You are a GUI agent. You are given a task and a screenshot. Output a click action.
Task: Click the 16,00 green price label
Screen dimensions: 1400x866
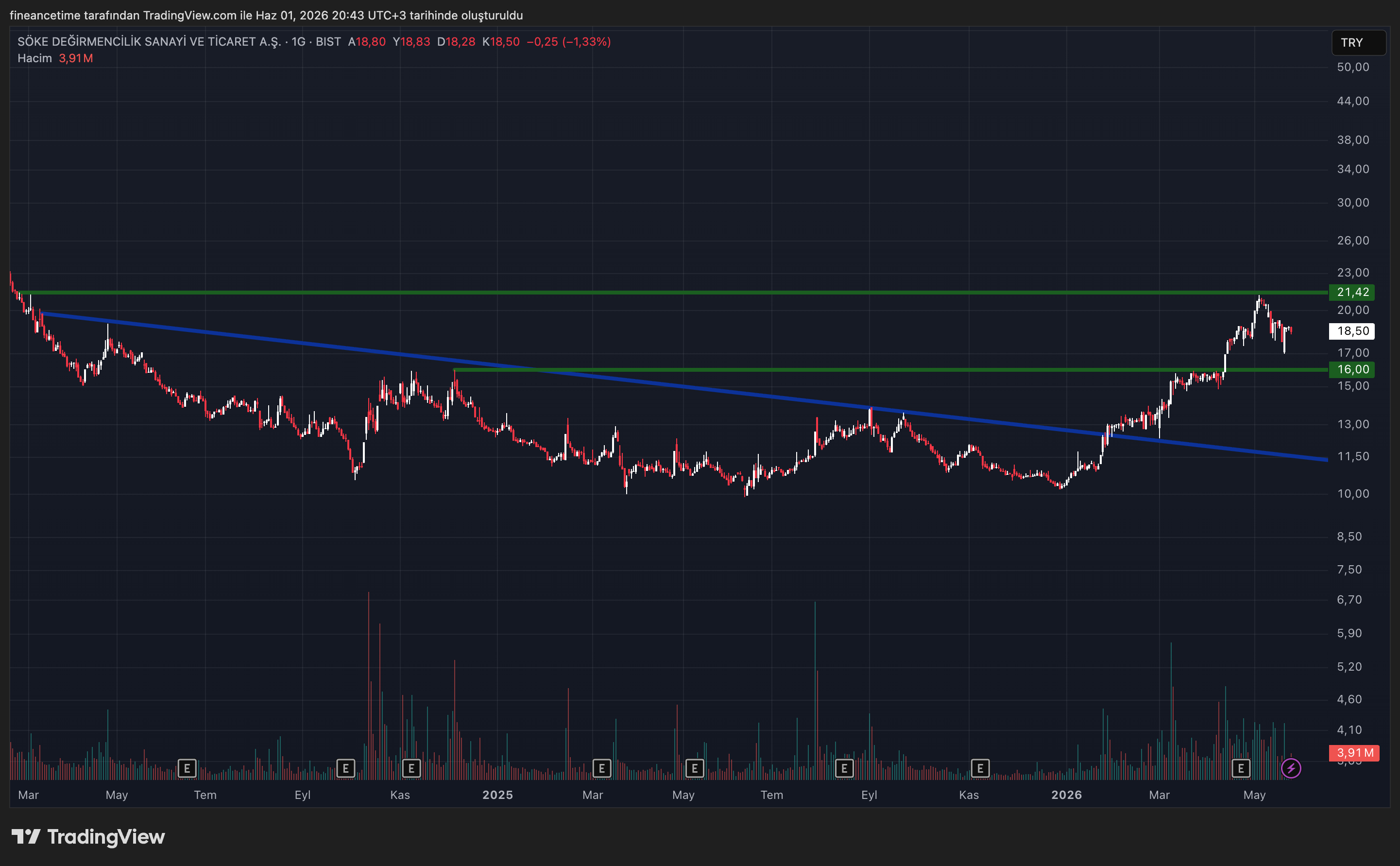tap(1351, 369)
